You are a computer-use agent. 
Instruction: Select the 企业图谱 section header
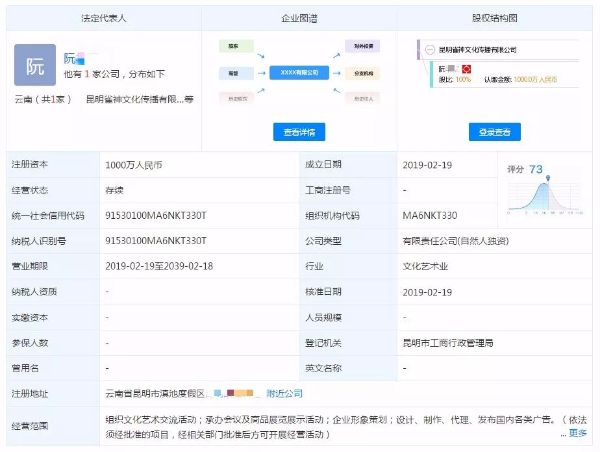pos(299,18)
